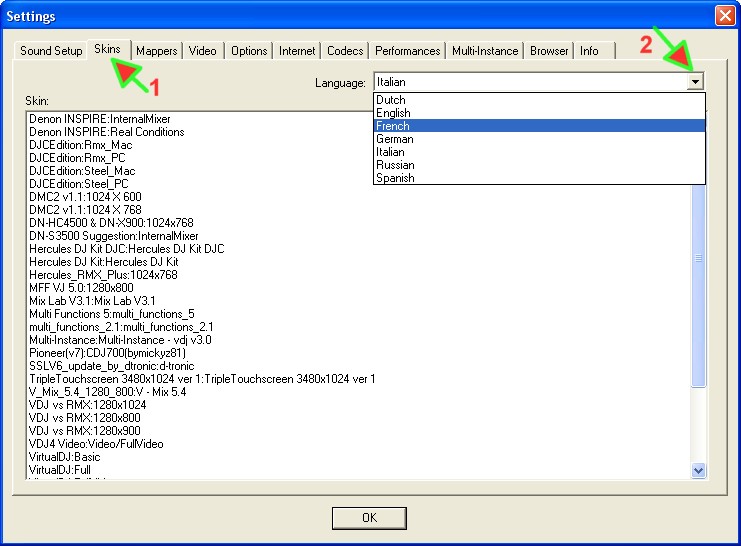Choose English from the language list
Image resolution: width=741 pixels, height=546 pixels.
(x=539, y=113)
